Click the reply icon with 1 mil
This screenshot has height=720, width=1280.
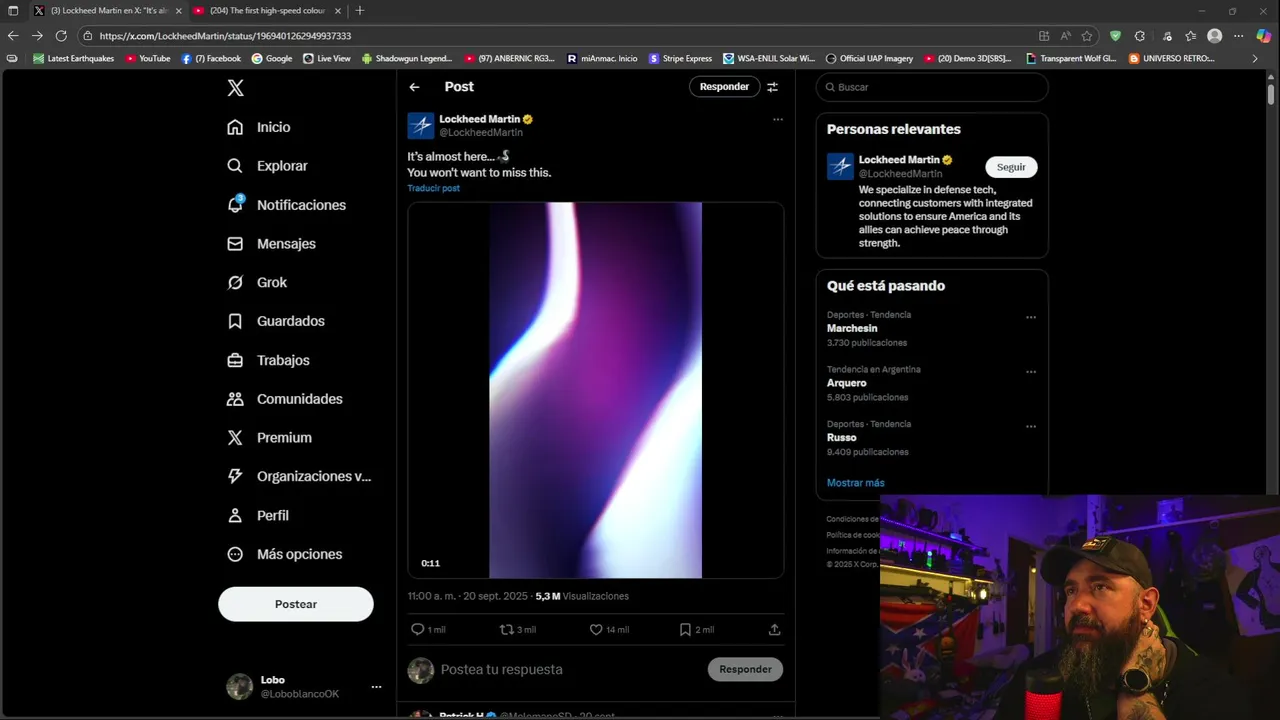[418, 629]
